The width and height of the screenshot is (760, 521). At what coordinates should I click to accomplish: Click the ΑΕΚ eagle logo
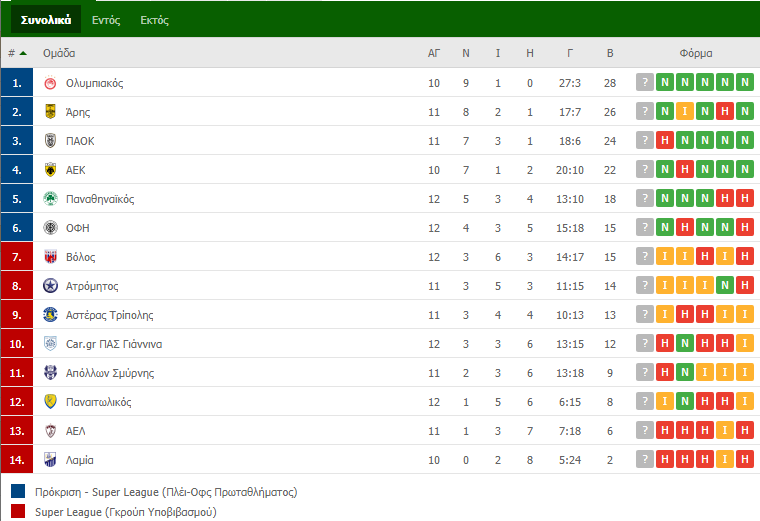50,170
